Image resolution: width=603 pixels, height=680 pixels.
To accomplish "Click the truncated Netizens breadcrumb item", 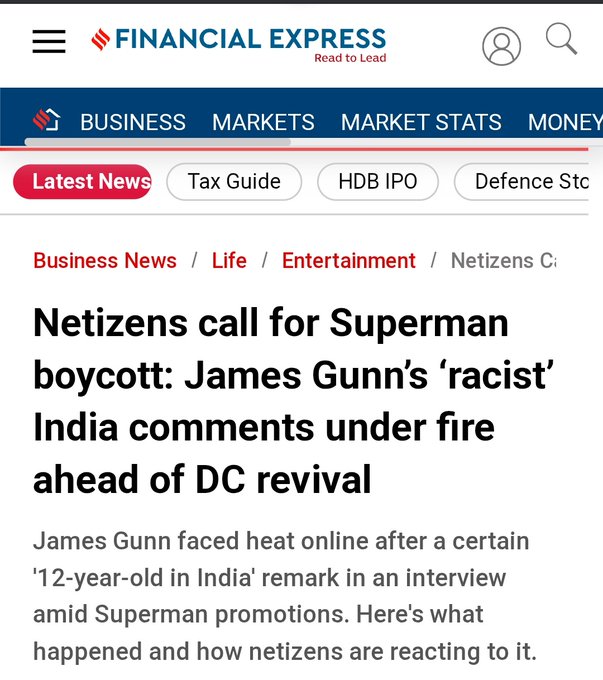I will coord(503,261).
